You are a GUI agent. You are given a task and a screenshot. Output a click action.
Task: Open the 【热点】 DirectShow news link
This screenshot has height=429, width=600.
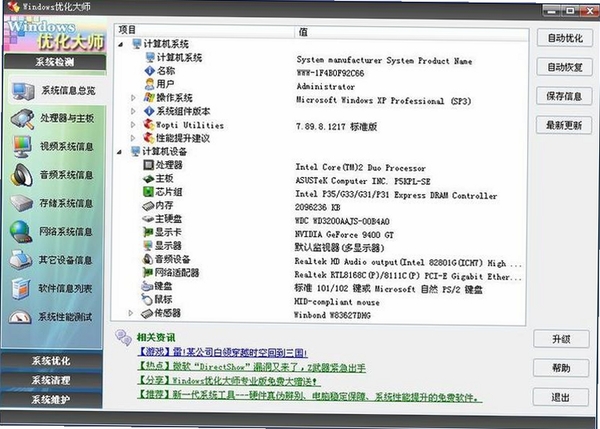(251, 367)
